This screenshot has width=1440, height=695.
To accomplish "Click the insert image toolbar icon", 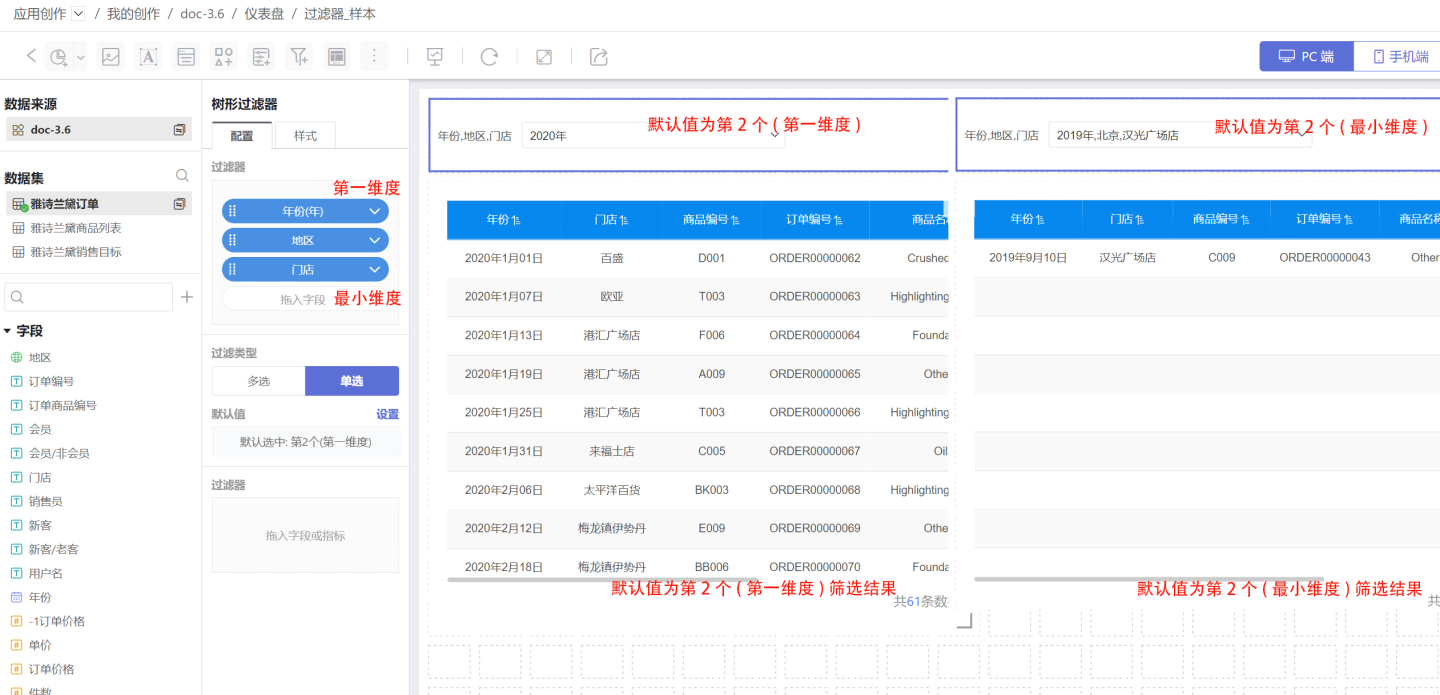I will click(x=111, y=57).
